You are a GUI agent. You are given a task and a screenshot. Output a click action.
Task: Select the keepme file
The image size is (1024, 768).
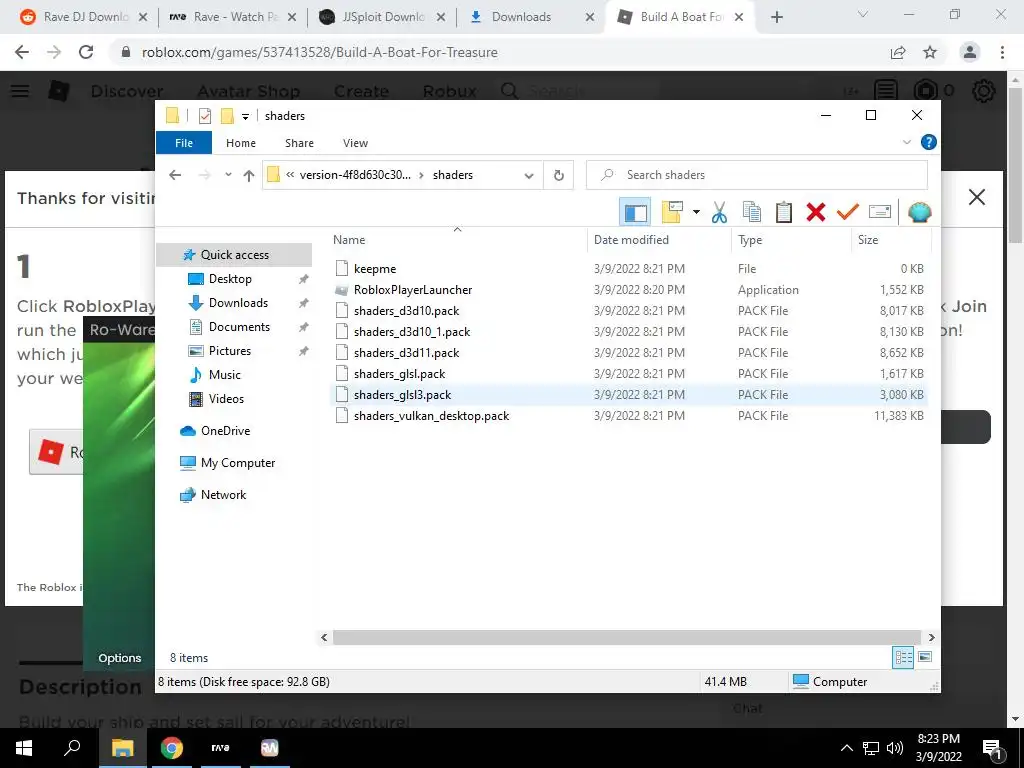(375, 268)
